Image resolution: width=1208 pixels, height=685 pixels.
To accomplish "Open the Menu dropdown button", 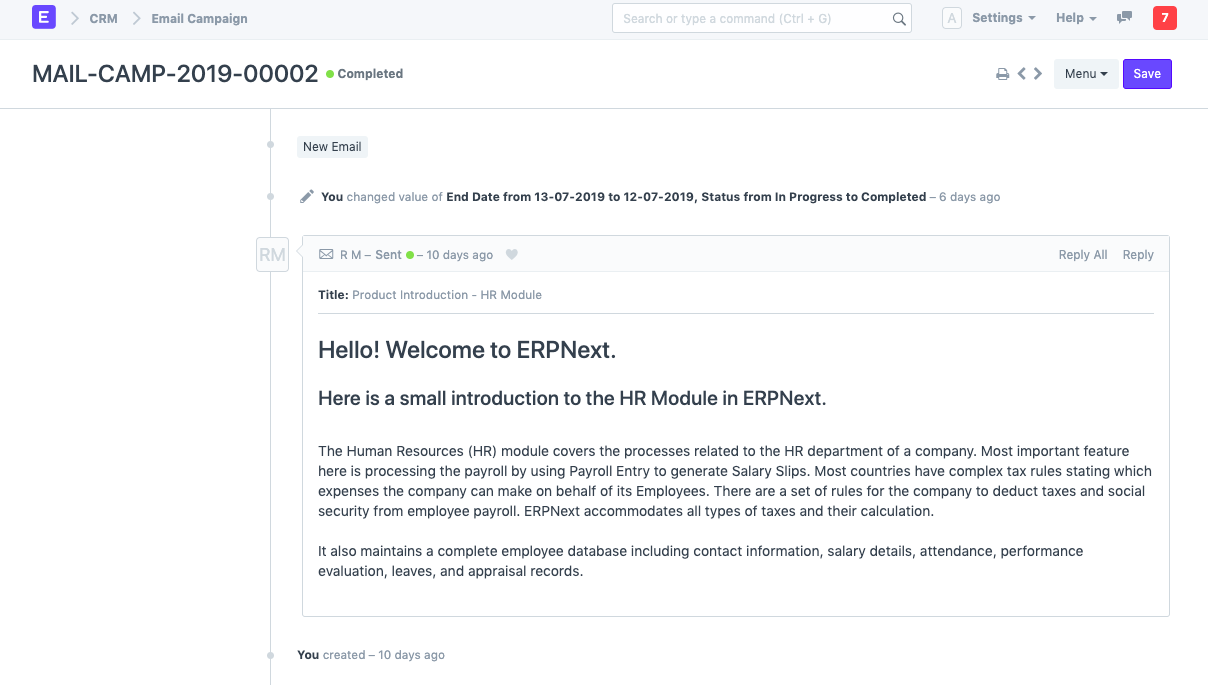I will [x=1085, y=74].
